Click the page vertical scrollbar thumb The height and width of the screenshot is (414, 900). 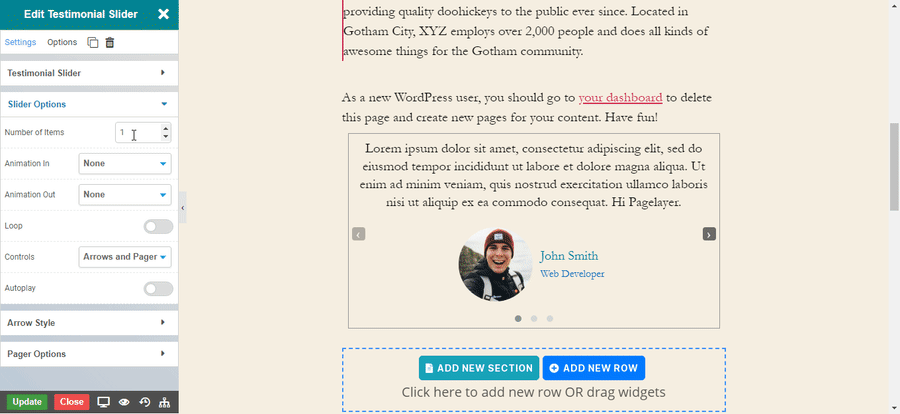tap(894, 167)
